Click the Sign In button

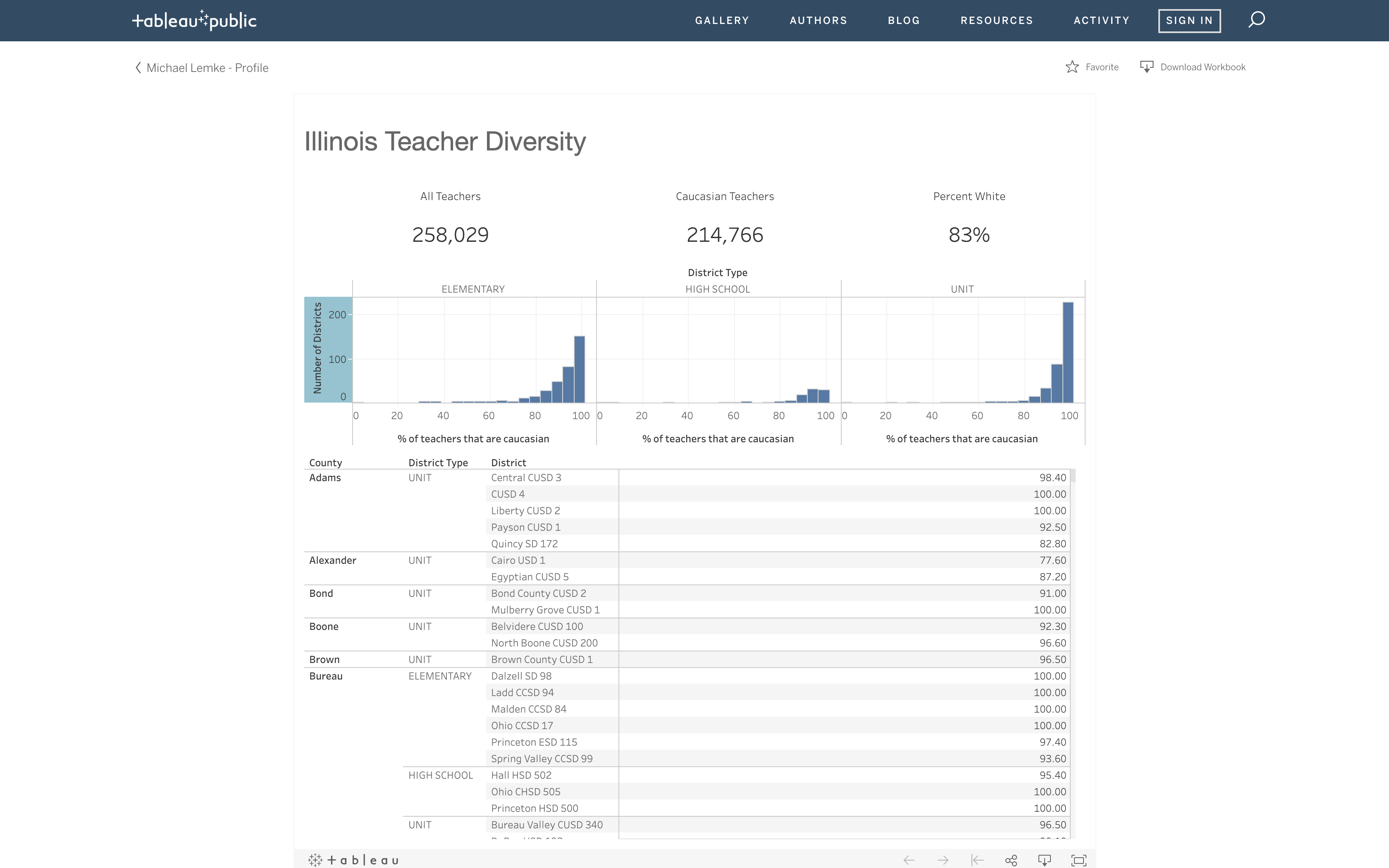pos(1189,21)
